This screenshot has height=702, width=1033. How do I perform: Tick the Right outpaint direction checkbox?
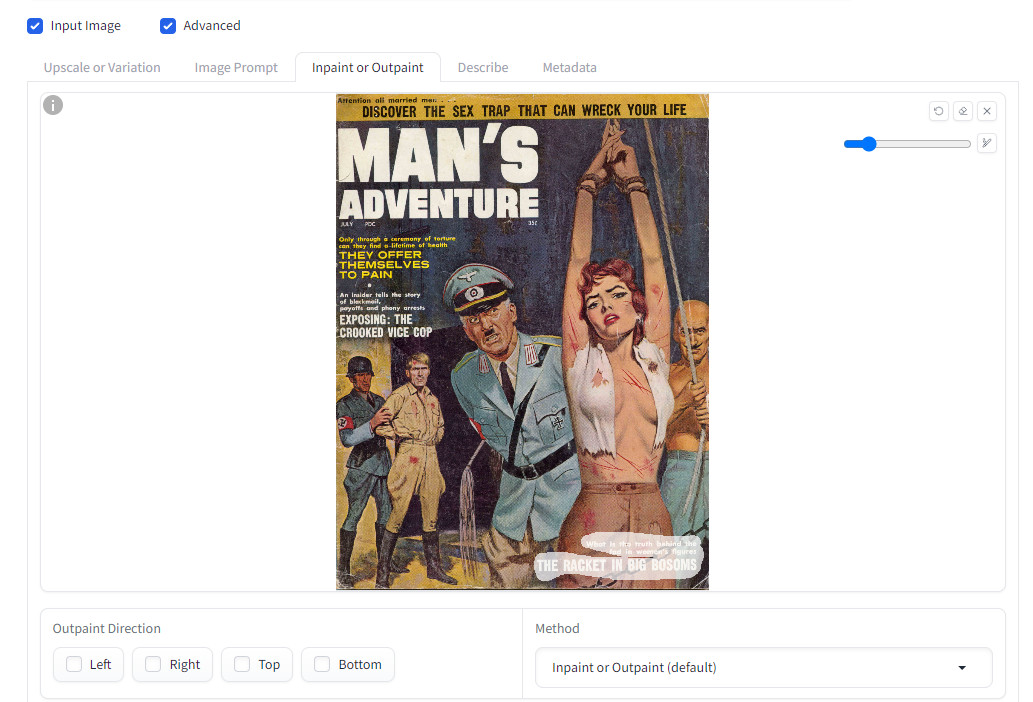pyautogui.click(x=153, y=664)
